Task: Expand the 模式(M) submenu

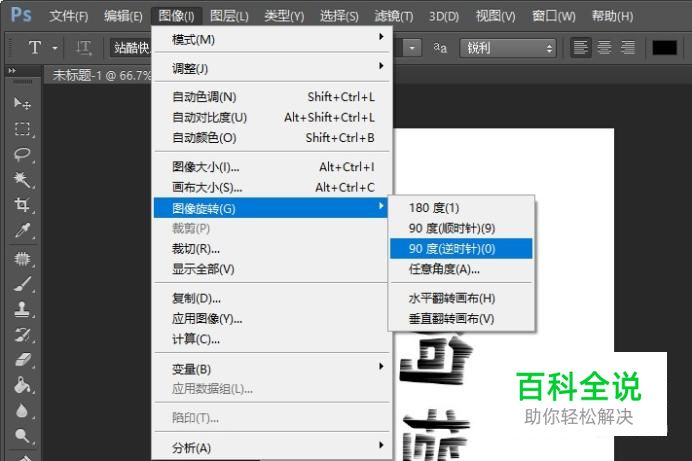Action: tap(272, 39)
